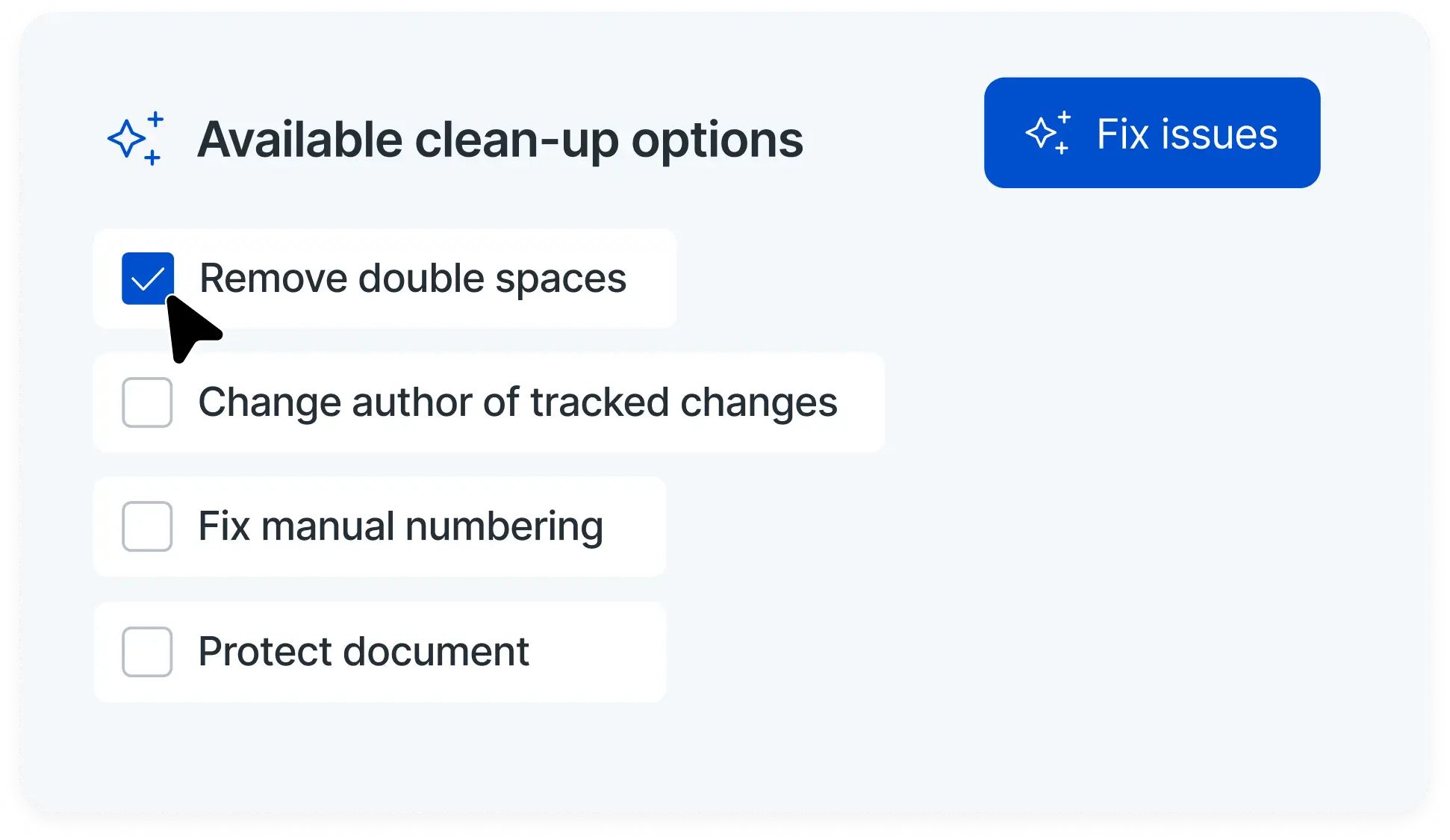
Task: Click the word 'spaces' in first option
Action: click(561, 280)
